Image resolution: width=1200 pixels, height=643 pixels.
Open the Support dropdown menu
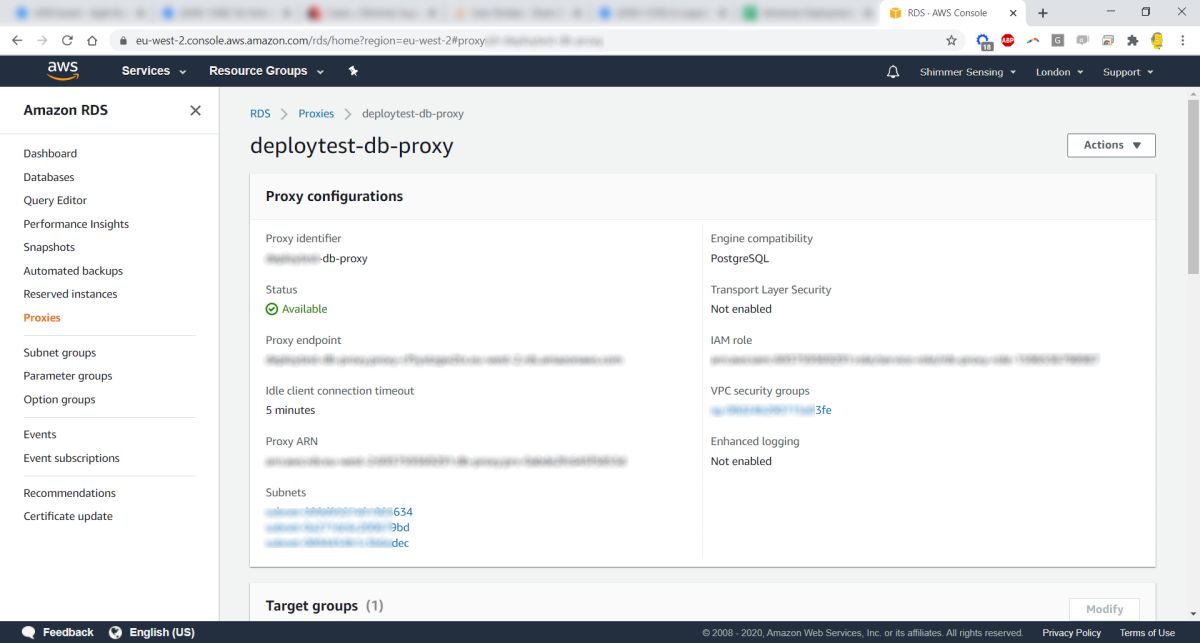coord(1128,72)
